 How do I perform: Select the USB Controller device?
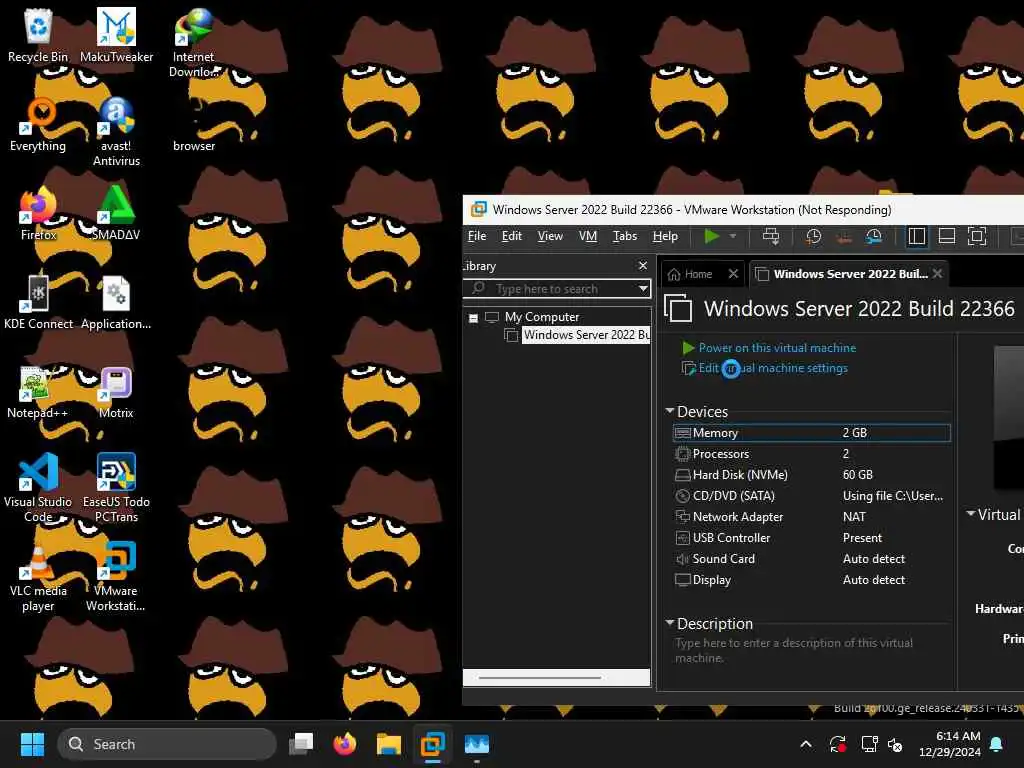812,538
